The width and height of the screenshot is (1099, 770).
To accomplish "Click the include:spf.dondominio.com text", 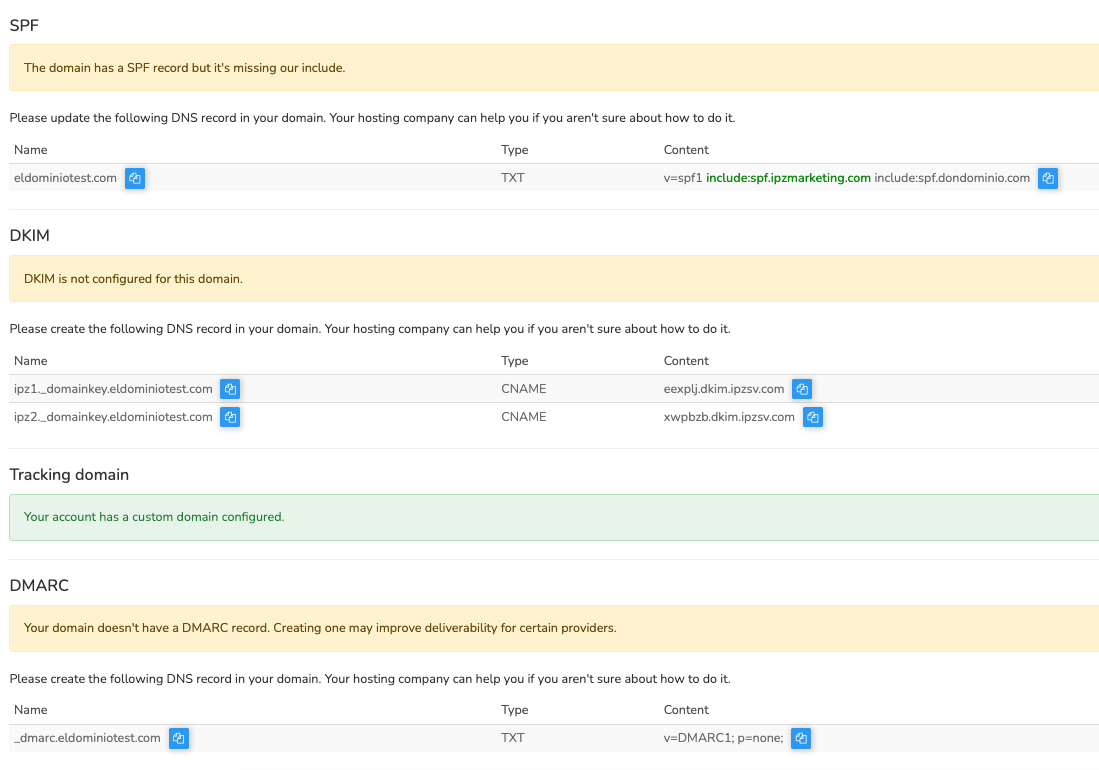I will pyautogui.click(x=952, y=178).
